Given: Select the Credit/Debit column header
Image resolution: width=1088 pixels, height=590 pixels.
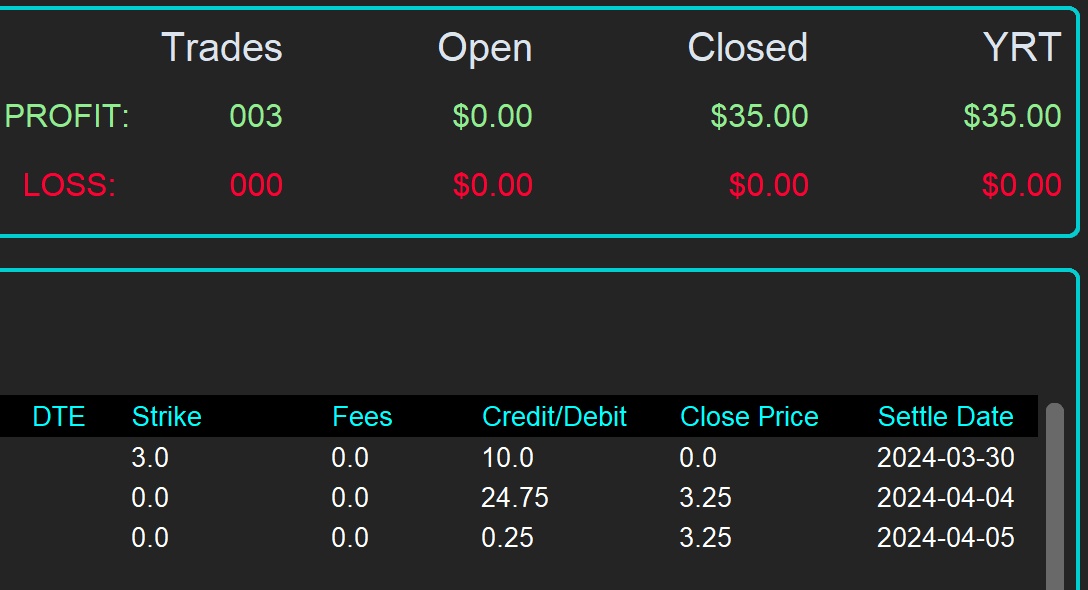Looking at the screenshot, I should (554, 416).
